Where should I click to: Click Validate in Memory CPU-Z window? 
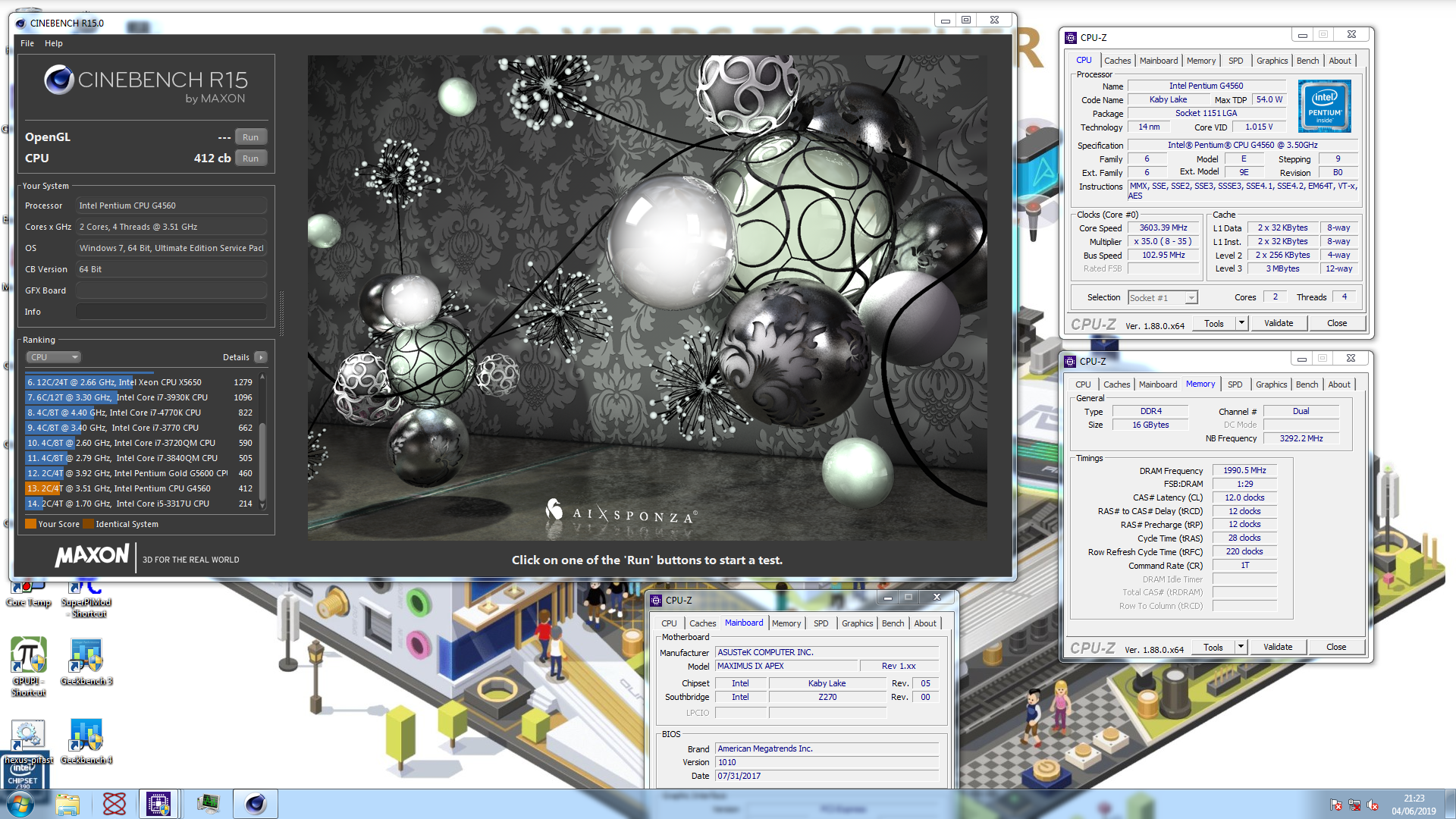click(x=1278, y=647)
